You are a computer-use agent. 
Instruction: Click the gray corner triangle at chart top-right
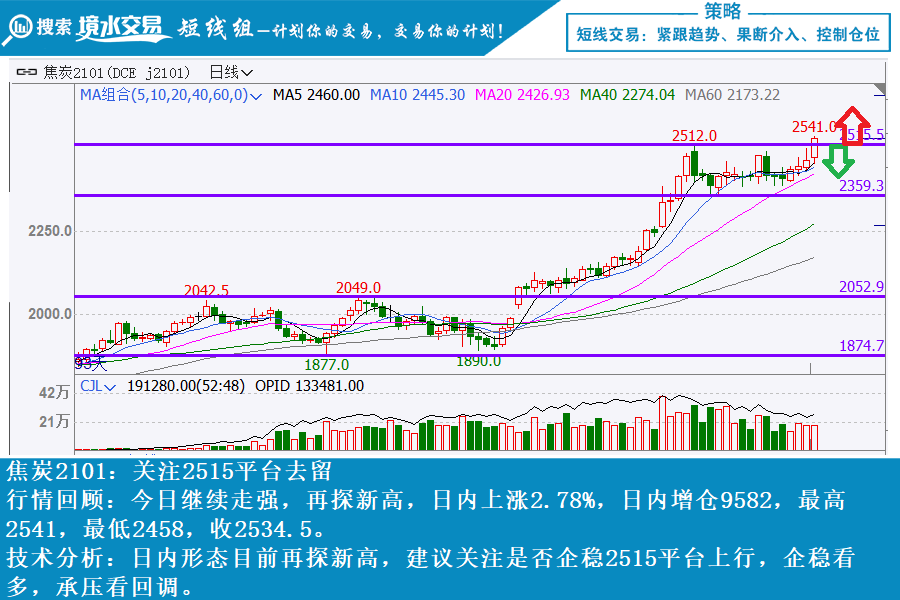click(880, 93)
